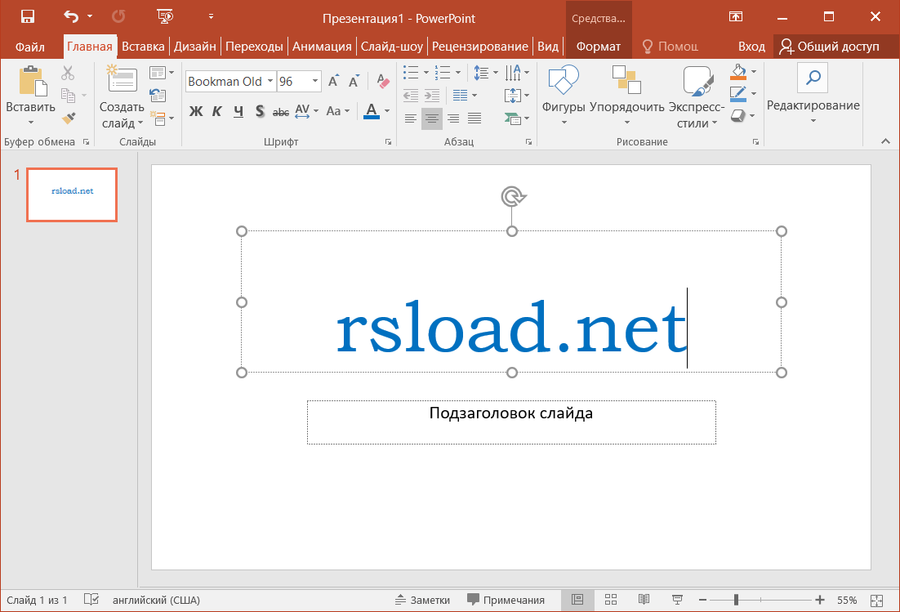
Task: Switch to Slide Sorter view
Action: coord(610,600)
